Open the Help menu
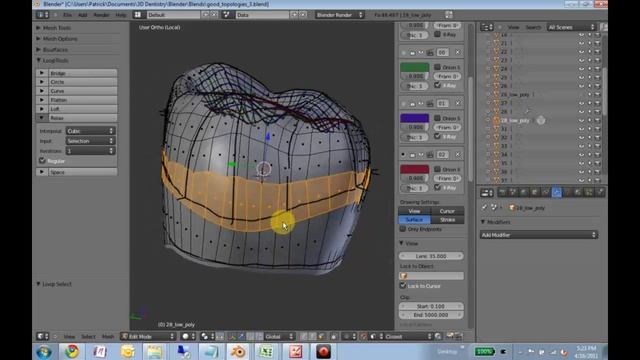The height and width of the screenshot is (360, 640). pyautogui.click(x=121, y=15)
